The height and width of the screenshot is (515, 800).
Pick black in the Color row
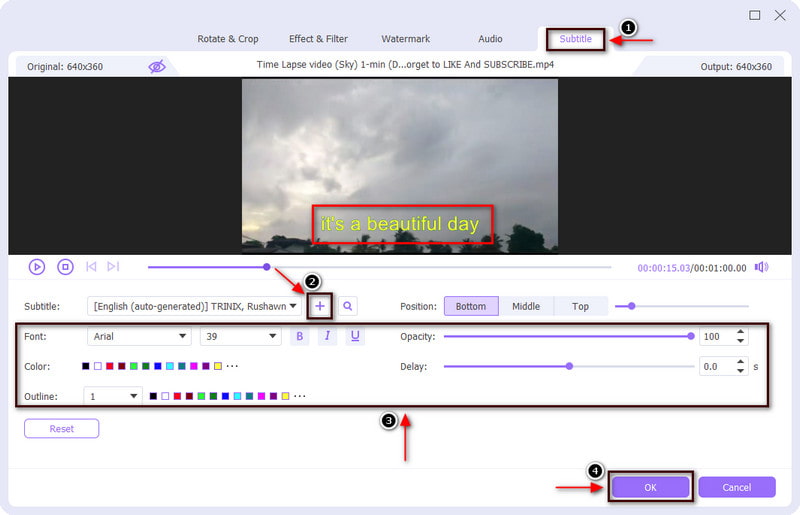tap(86, 366)
